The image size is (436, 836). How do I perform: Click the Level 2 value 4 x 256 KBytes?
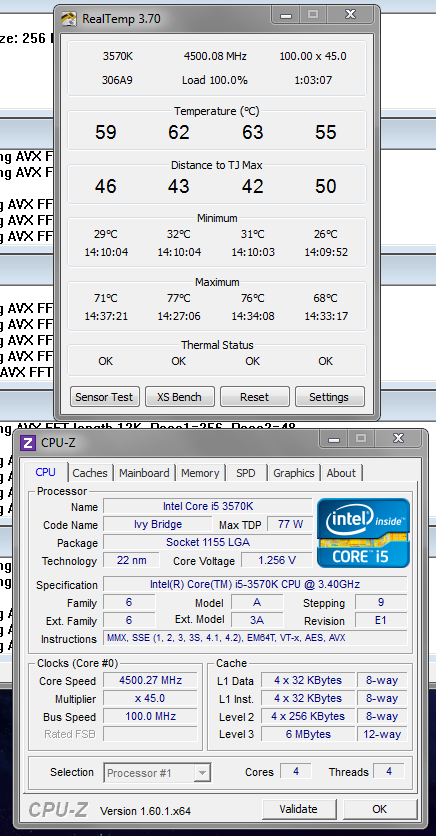[308, 716]
